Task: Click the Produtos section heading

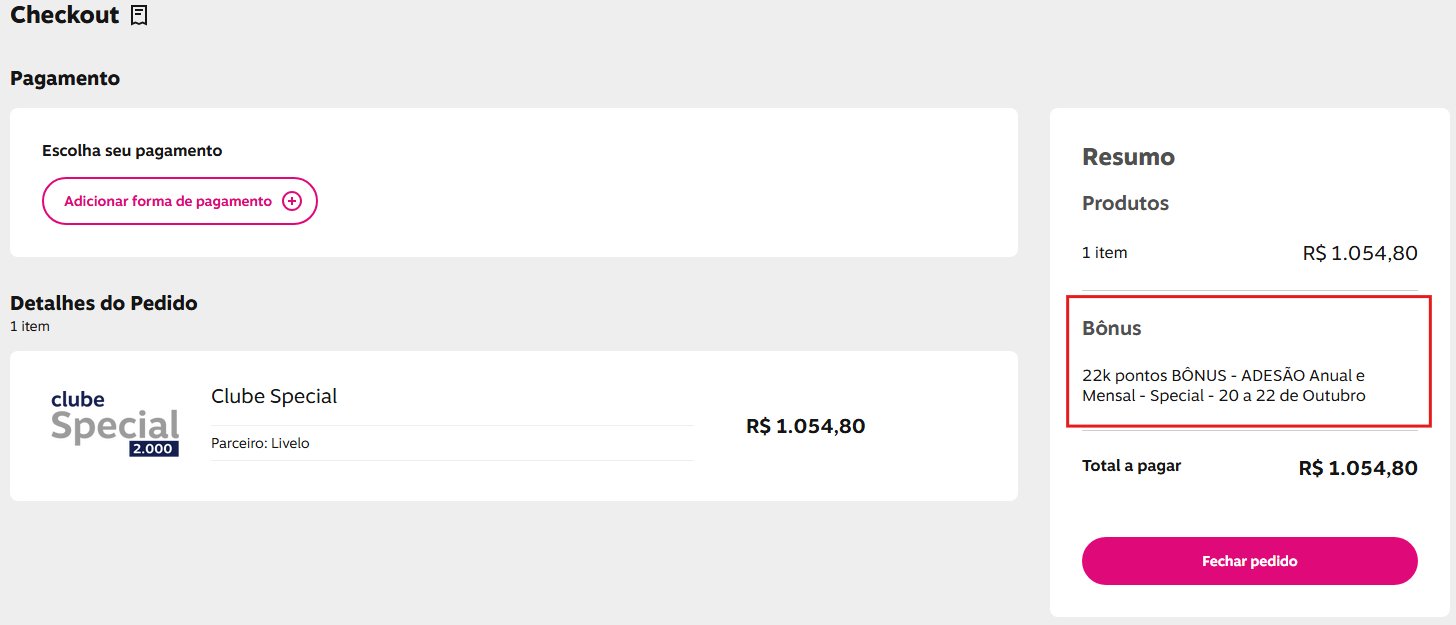Action: tap(1125, 203)
